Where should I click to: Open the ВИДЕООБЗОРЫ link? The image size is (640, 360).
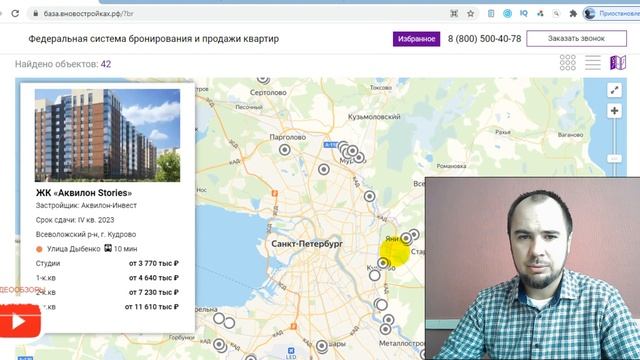22,289
